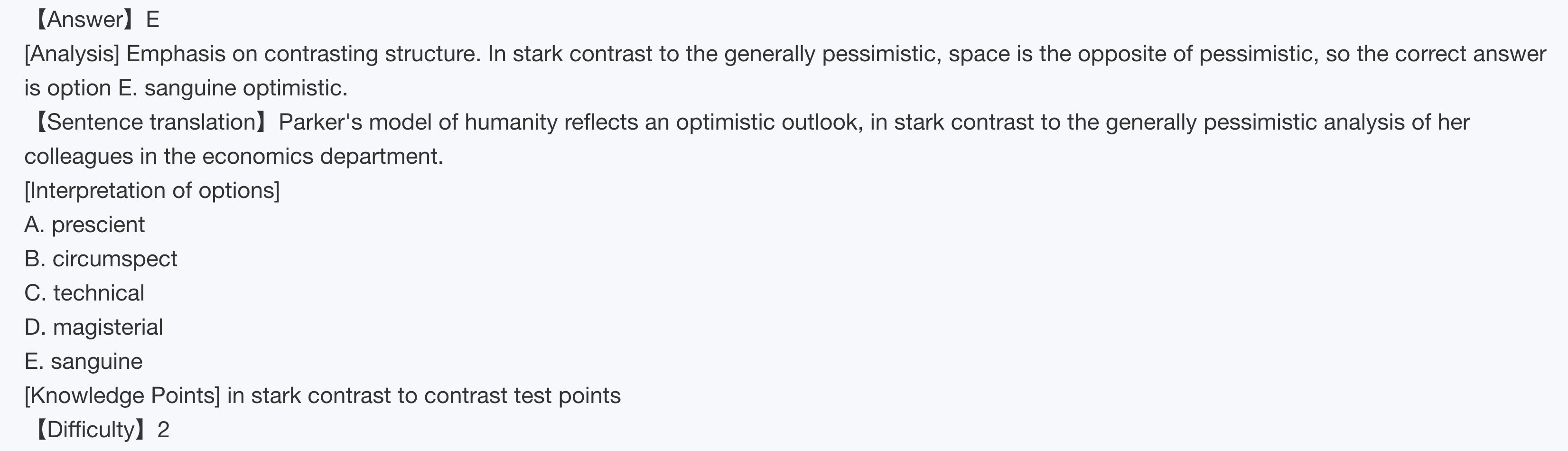Click the phrase "economics department"

point(323,156)
